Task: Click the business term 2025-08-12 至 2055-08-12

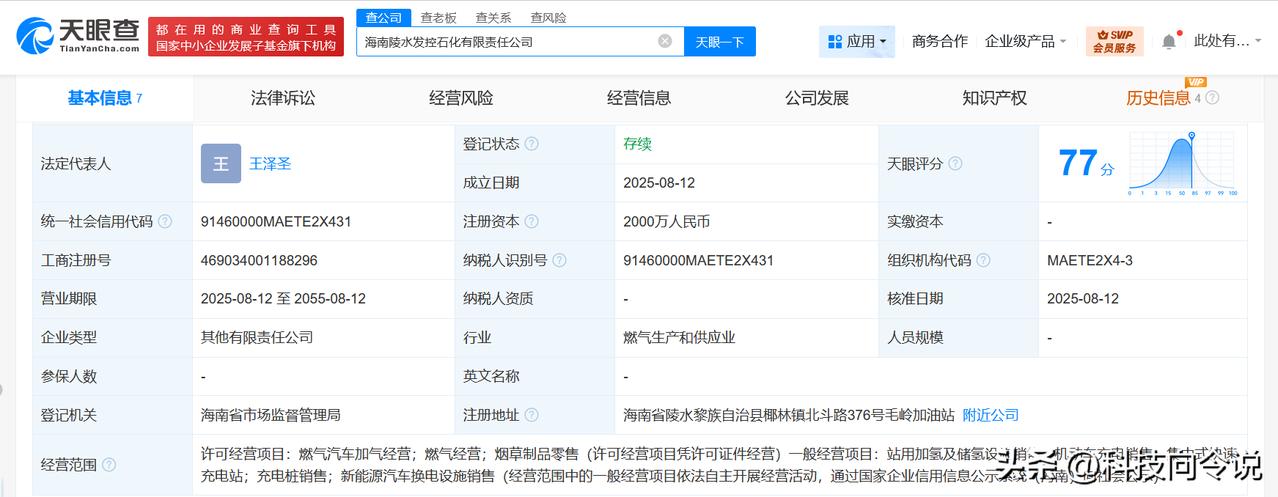Action: 283,298
